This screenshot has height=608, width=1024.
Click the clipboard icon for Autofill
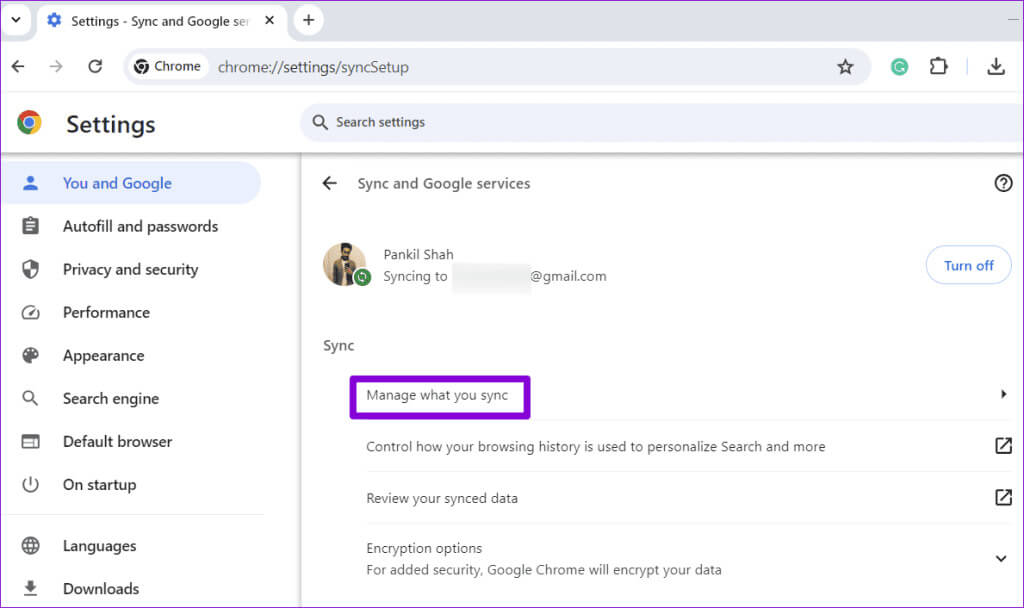click(x=30, y=226)
